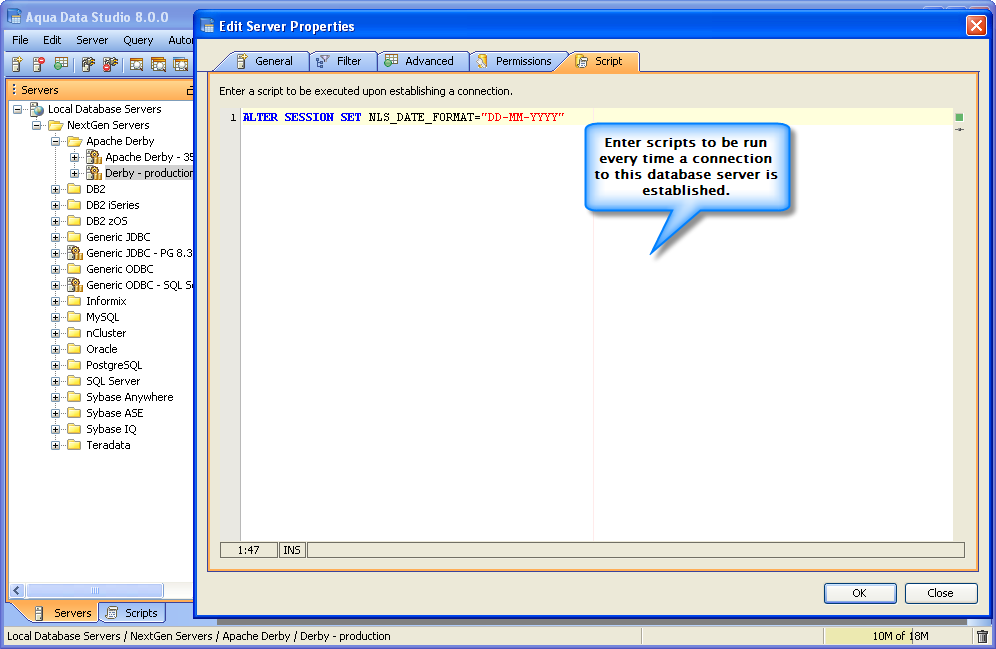Click the status bar server path text
The image size is (996, 649).
point(199,636)
